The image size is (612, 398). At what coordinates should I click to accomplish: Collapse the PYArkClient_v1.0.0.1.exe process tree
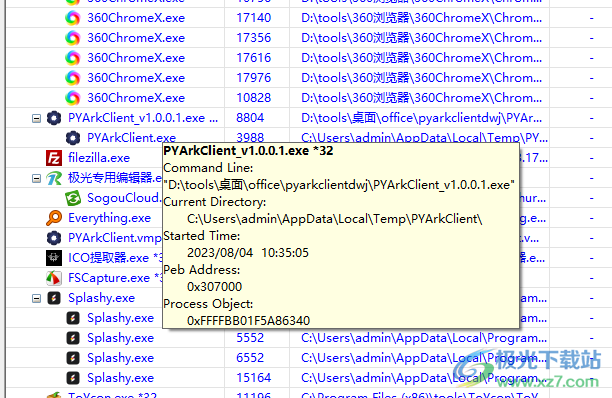[x=36, y=118]
